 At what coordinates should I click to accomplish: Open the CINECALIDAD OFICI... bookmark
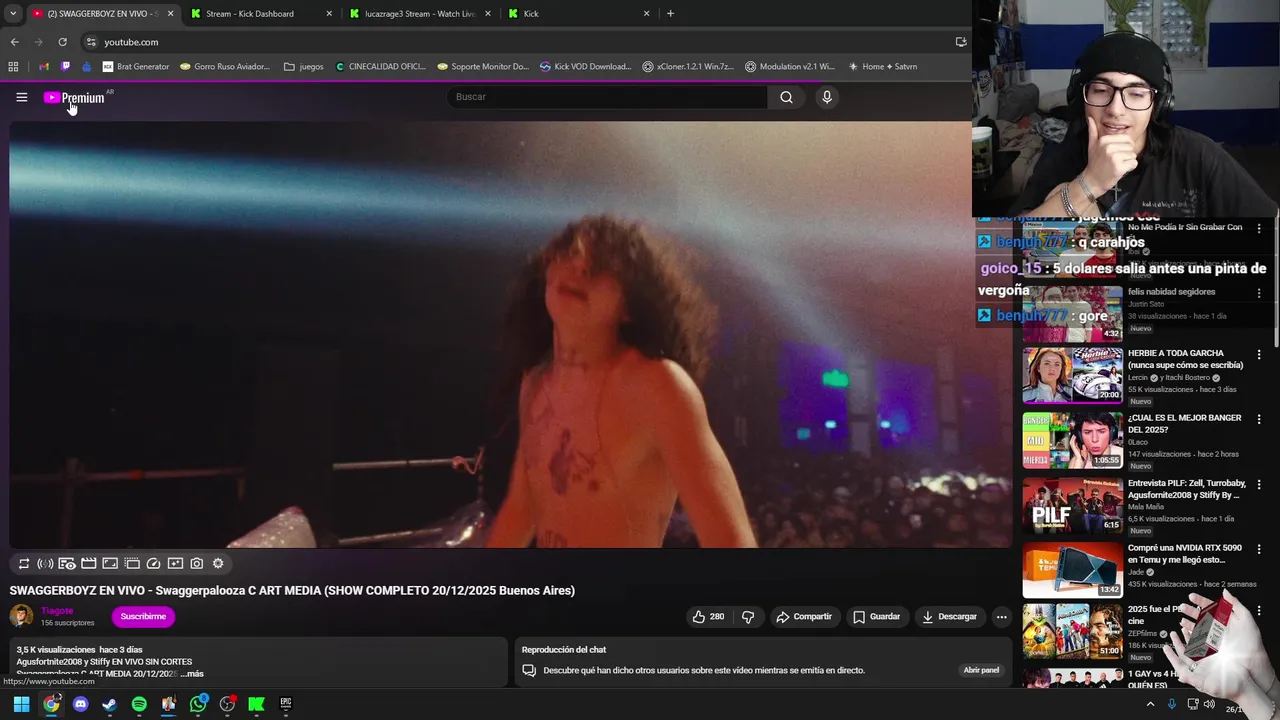click(x=380, y=67)
